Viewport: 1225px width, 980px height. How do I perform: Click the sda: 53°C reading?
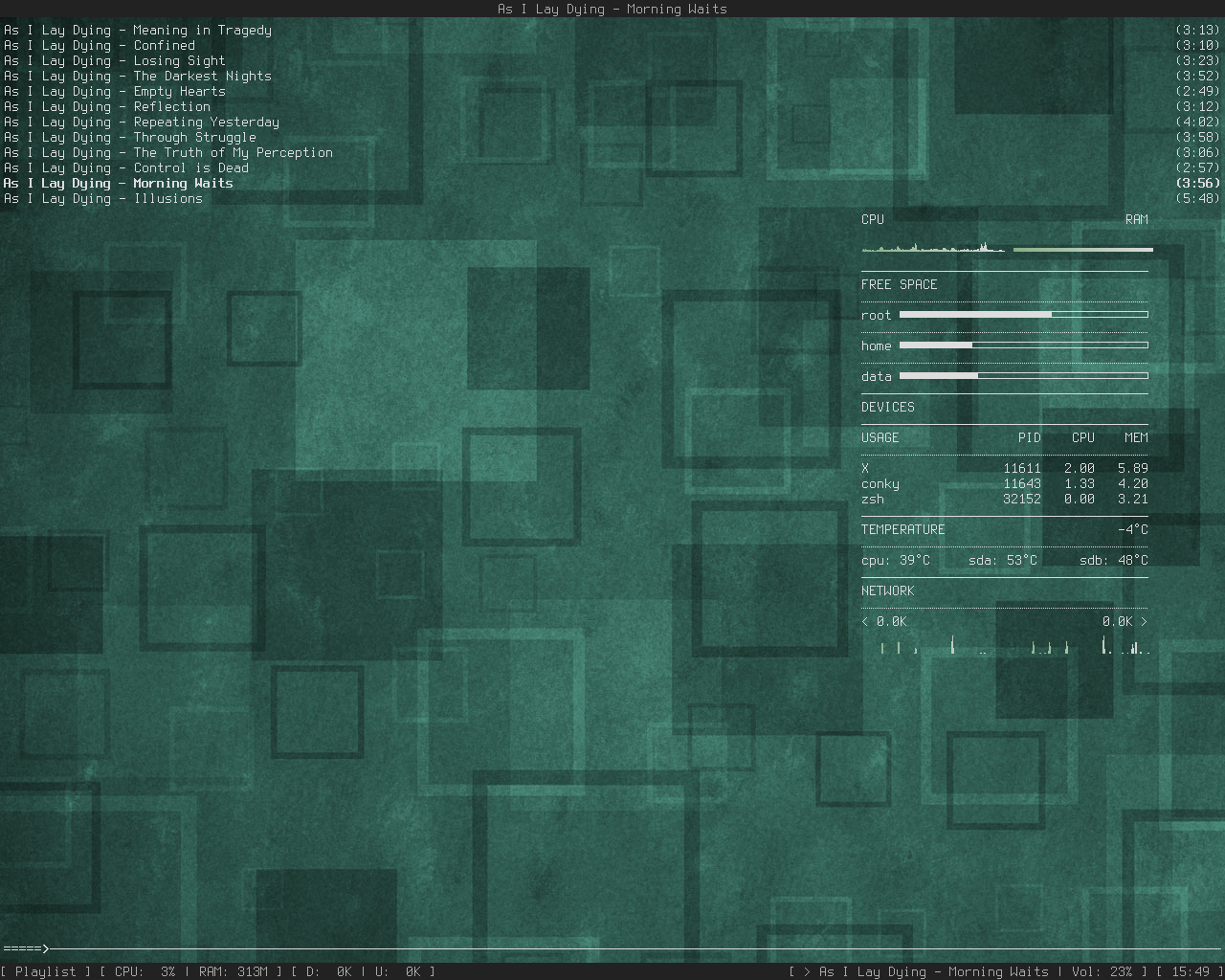[x=1003, y=561]
